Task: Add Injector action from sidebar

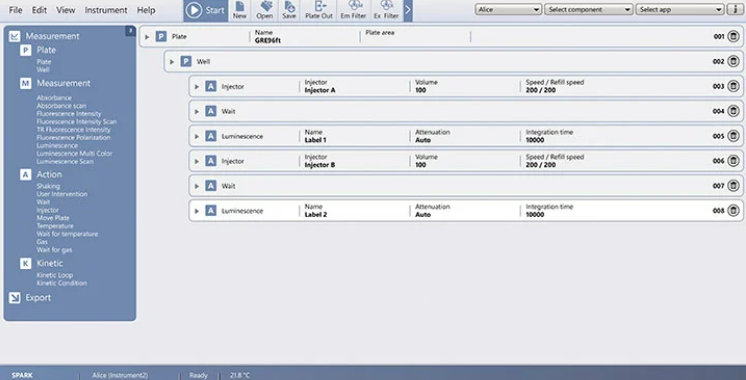Action: coord(48,210)
